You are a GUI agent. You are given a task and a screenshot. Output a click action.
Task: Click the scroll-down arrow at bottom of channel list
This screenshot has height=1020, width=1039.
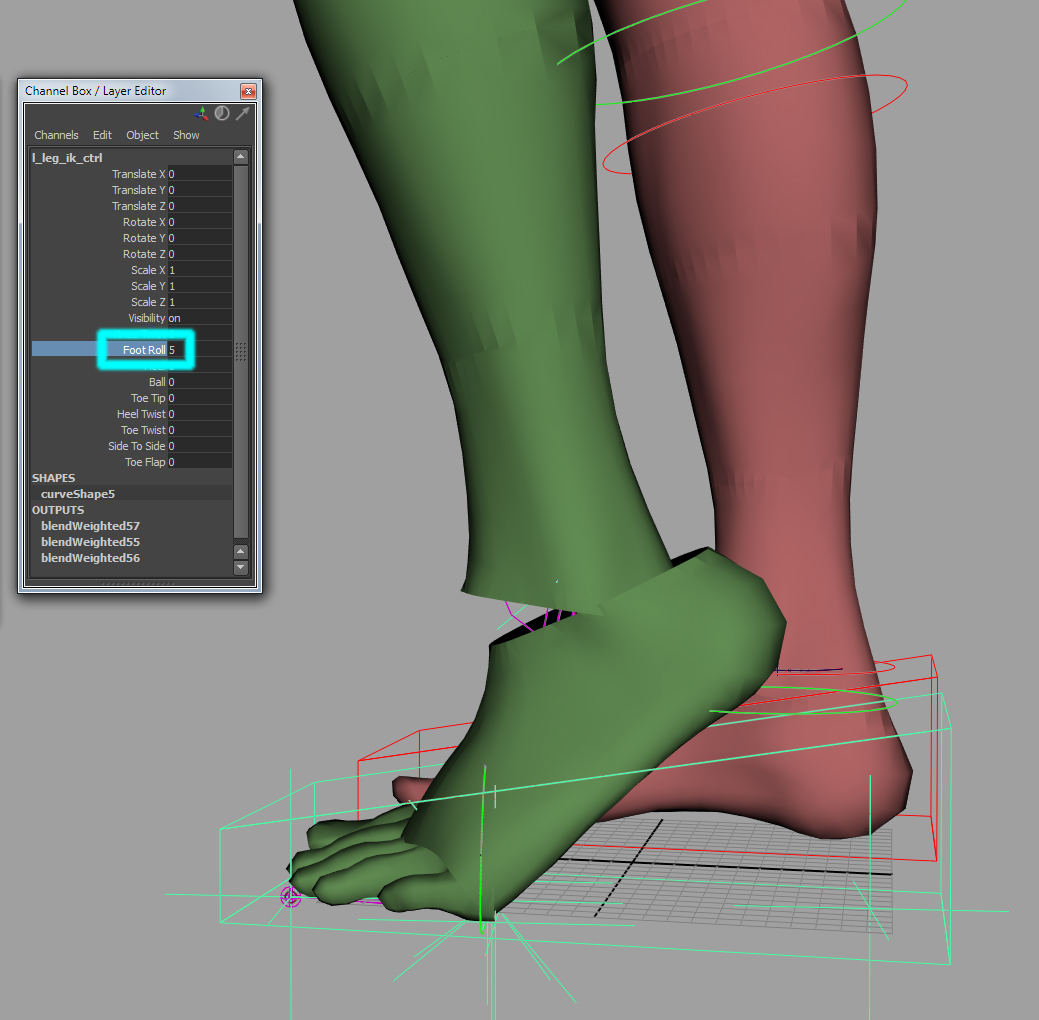coord(241,567)
